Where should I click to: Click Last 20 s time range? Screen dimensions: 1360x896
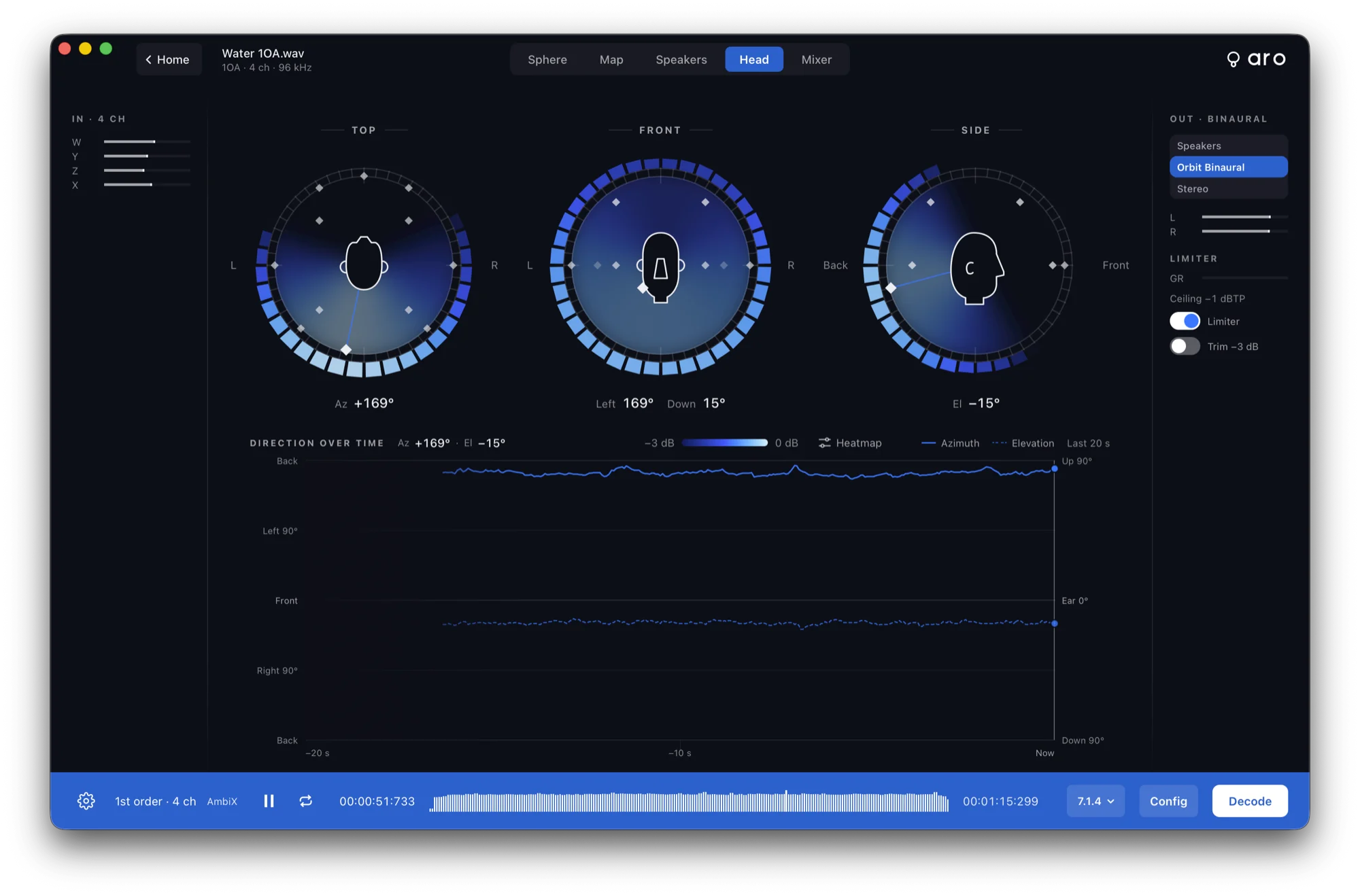[1088, 443]
